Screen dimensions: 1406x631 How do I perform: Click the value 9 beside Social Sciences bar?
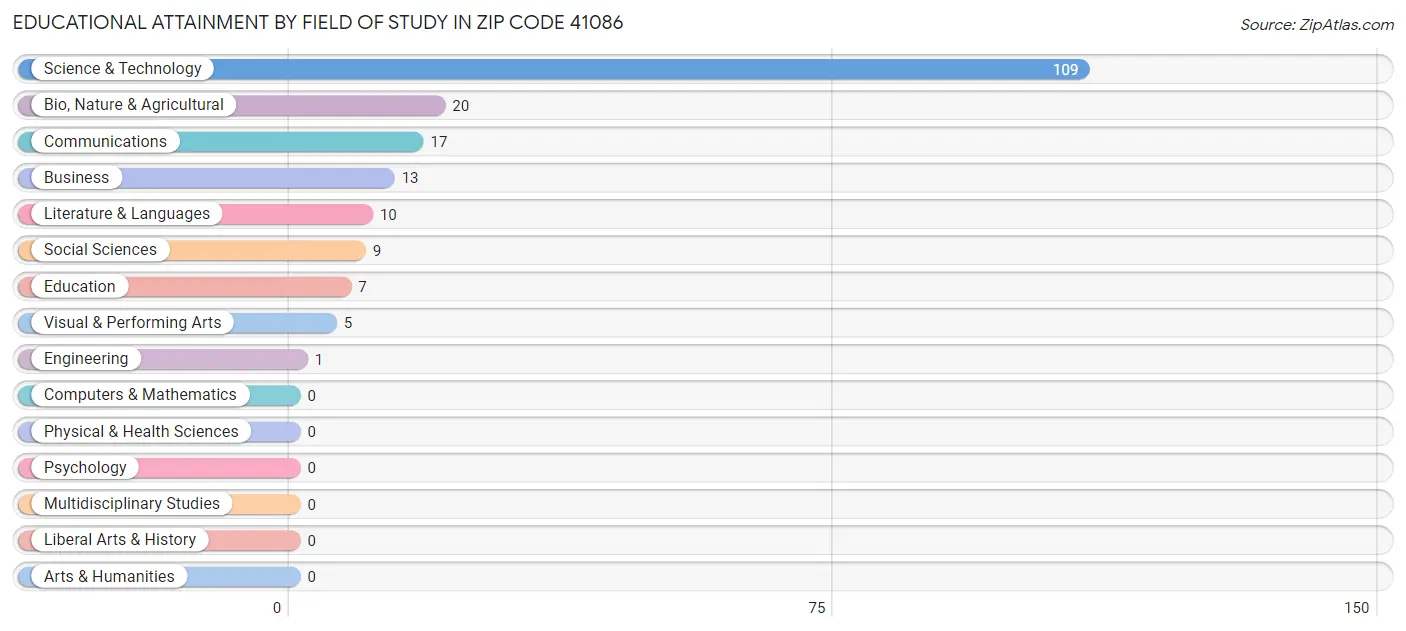tap(377, 251)
